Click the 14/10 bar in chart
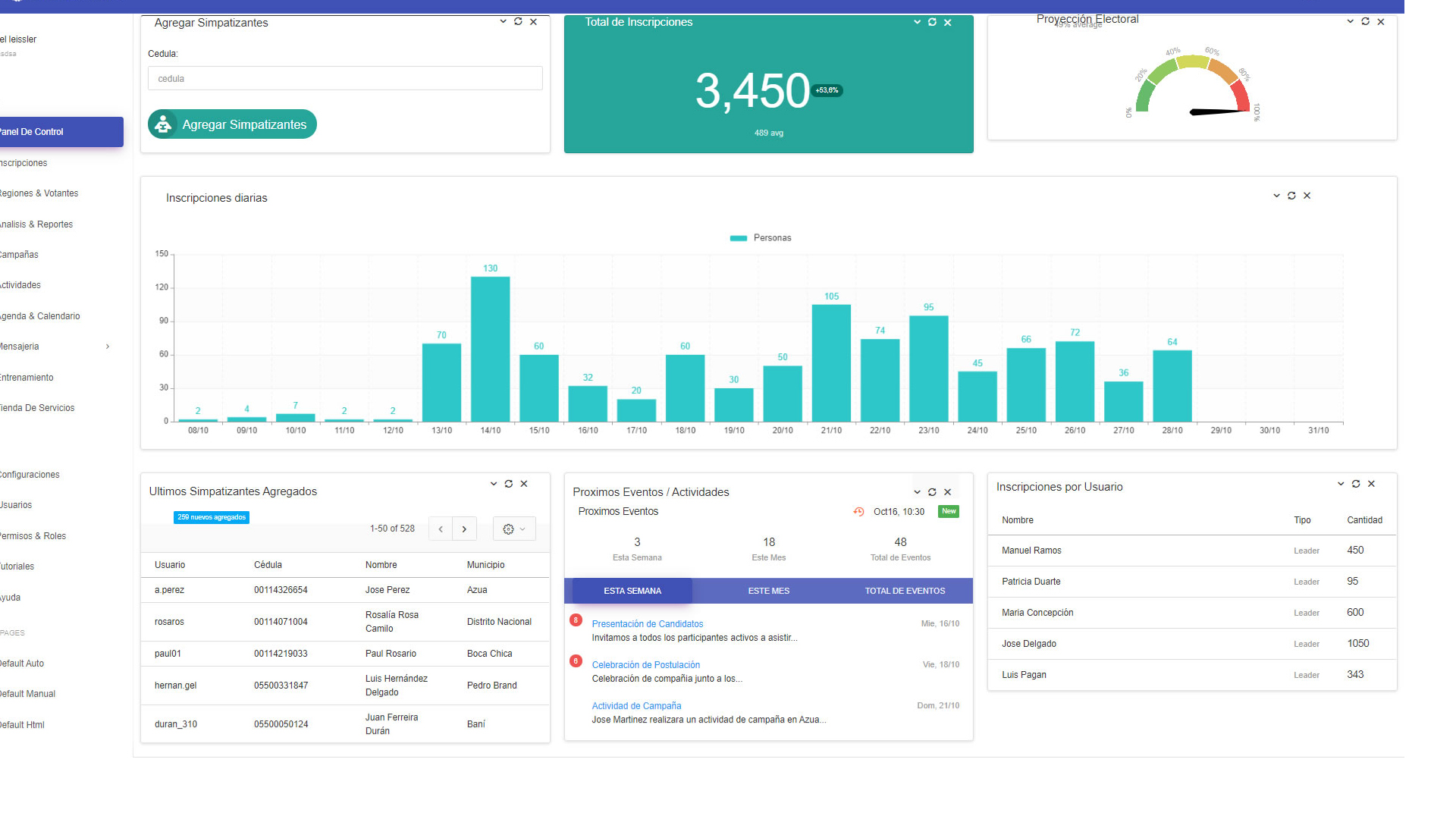 (x=490, y=349)
